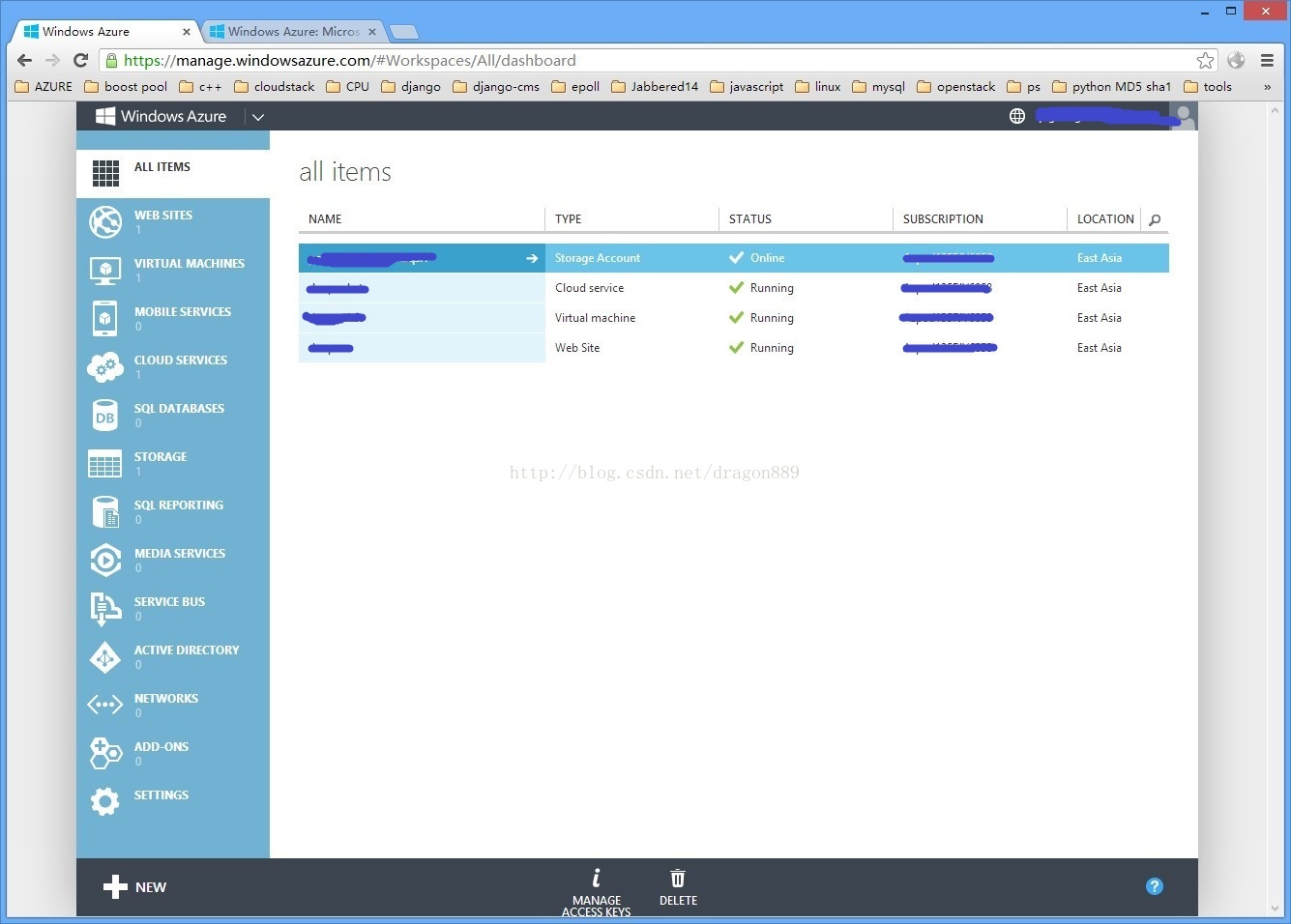Open Virtual Machines section icon
This screenshot has width=1291, height=924.
point(105,270)
